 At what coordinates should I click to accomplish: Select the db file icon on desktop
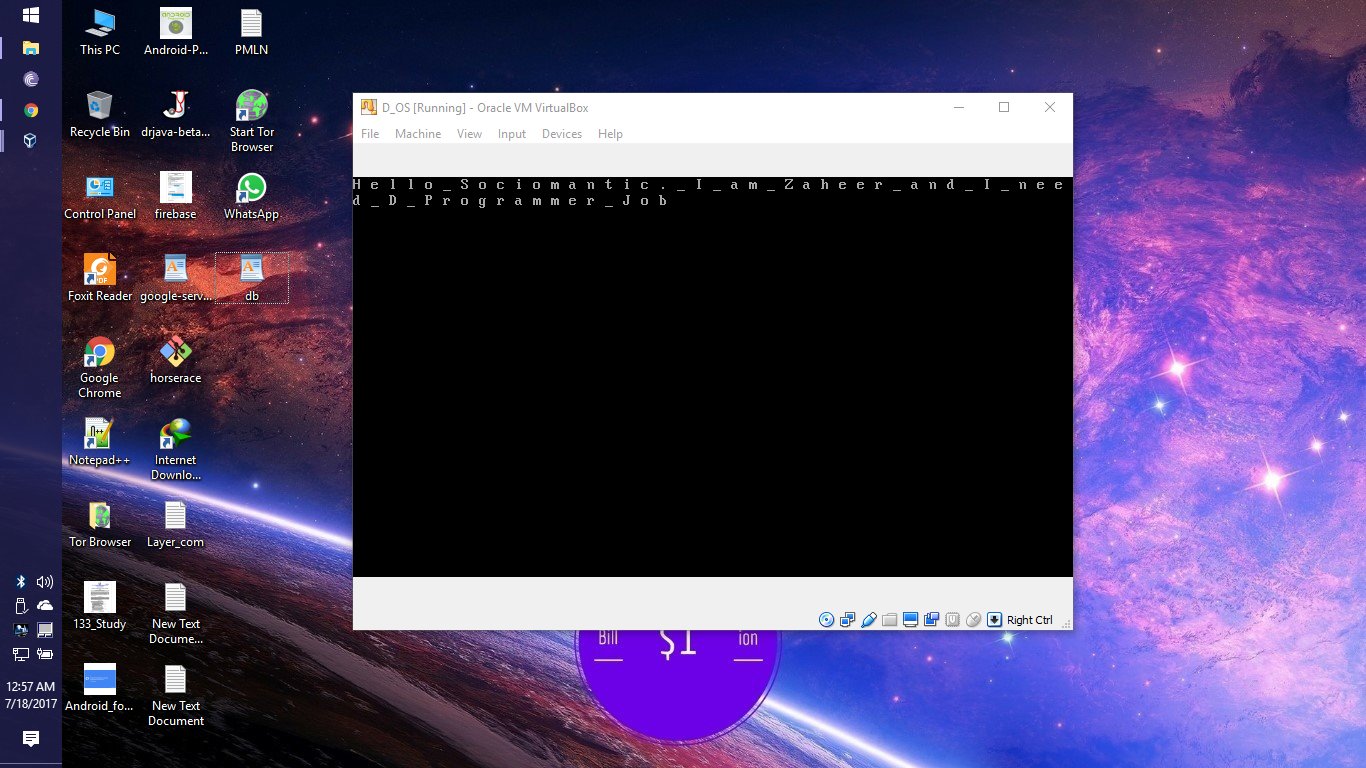[x=252, y=278]
